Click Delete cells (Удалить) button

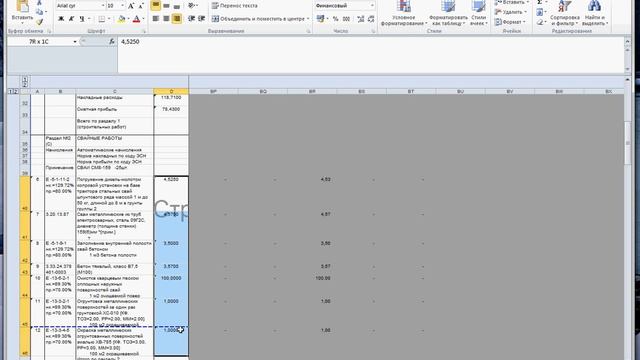coord(510,12)
